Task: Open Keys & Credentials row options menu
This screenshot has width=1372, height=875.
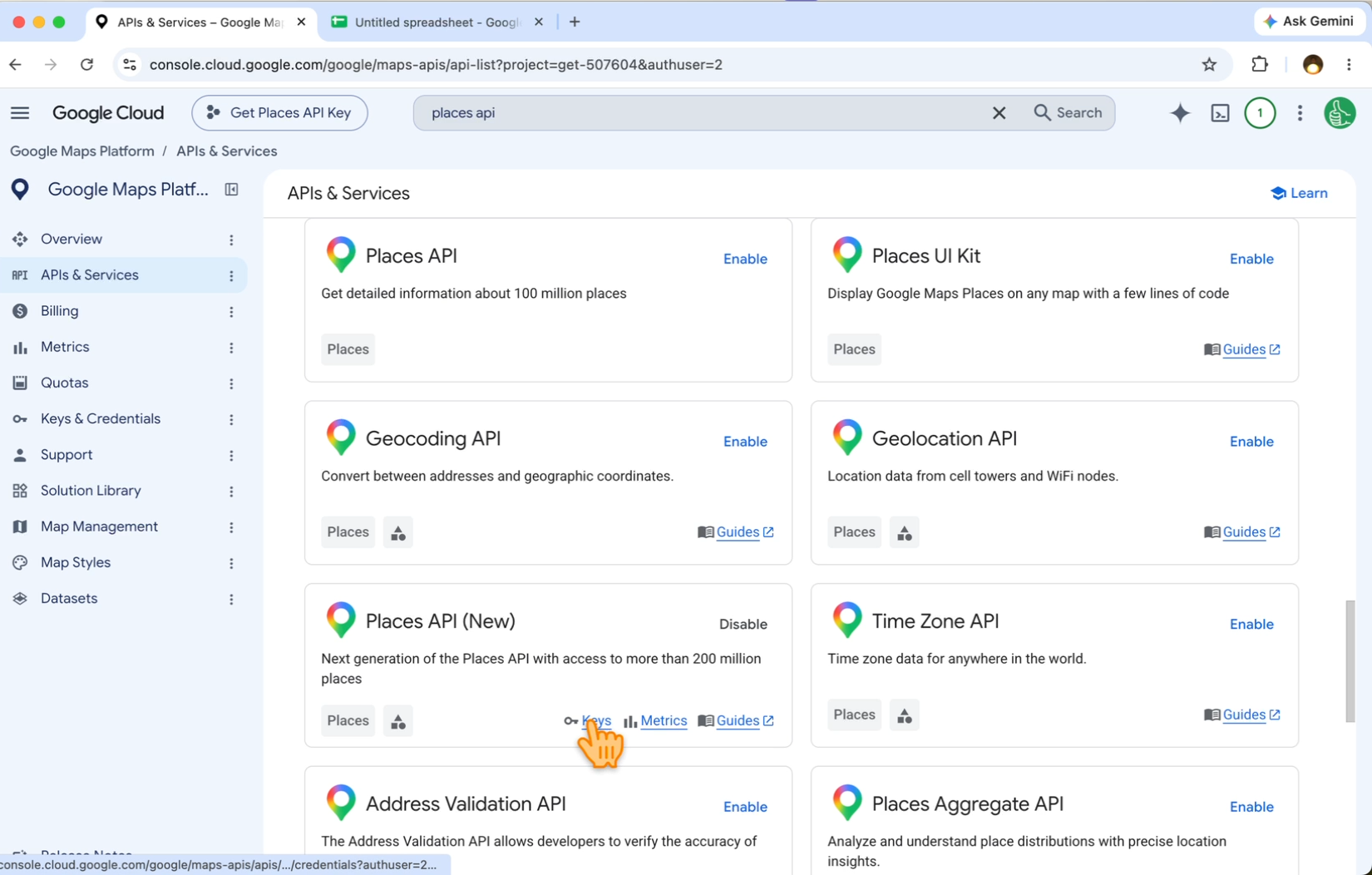Action: click(x=231, y=419)
